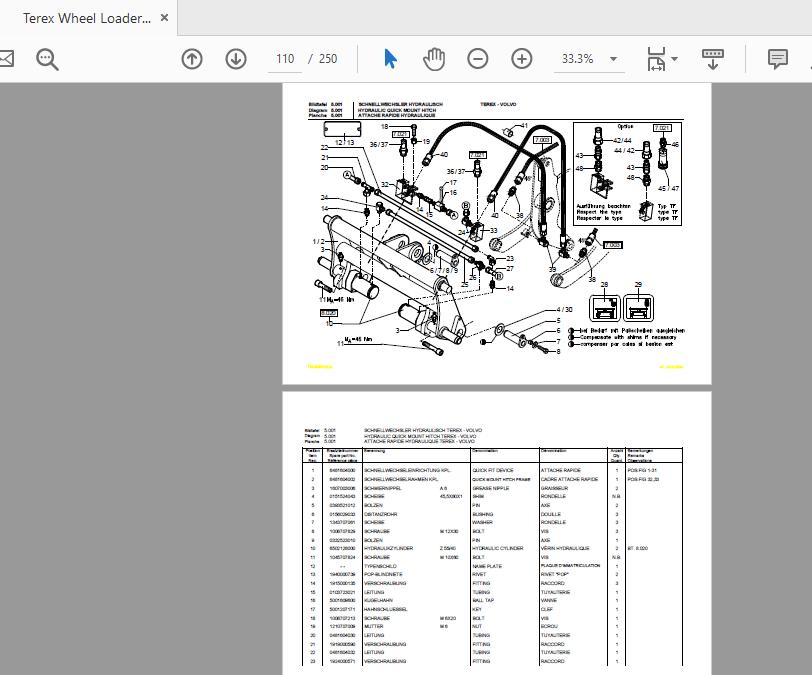Zoom in with the plus button
The width and height of the screenshot is (812, 675).
[x=521, y=59]
